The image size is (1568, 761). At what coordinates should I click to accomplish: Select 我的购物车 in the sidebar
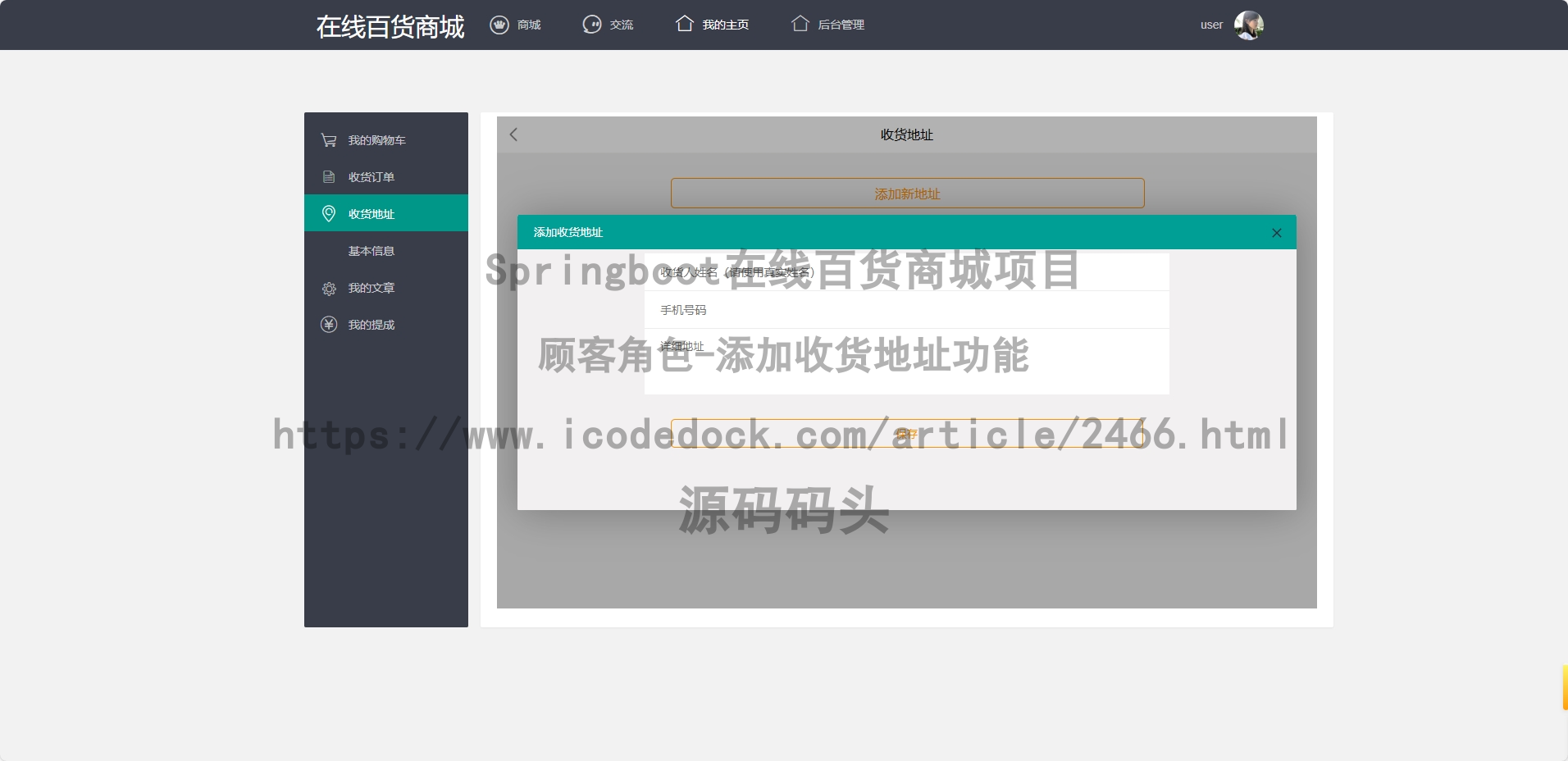[x=386, y=140]
